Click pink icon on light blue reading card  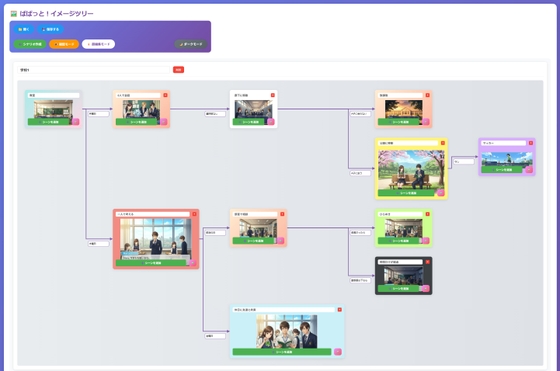pos(338,352)
